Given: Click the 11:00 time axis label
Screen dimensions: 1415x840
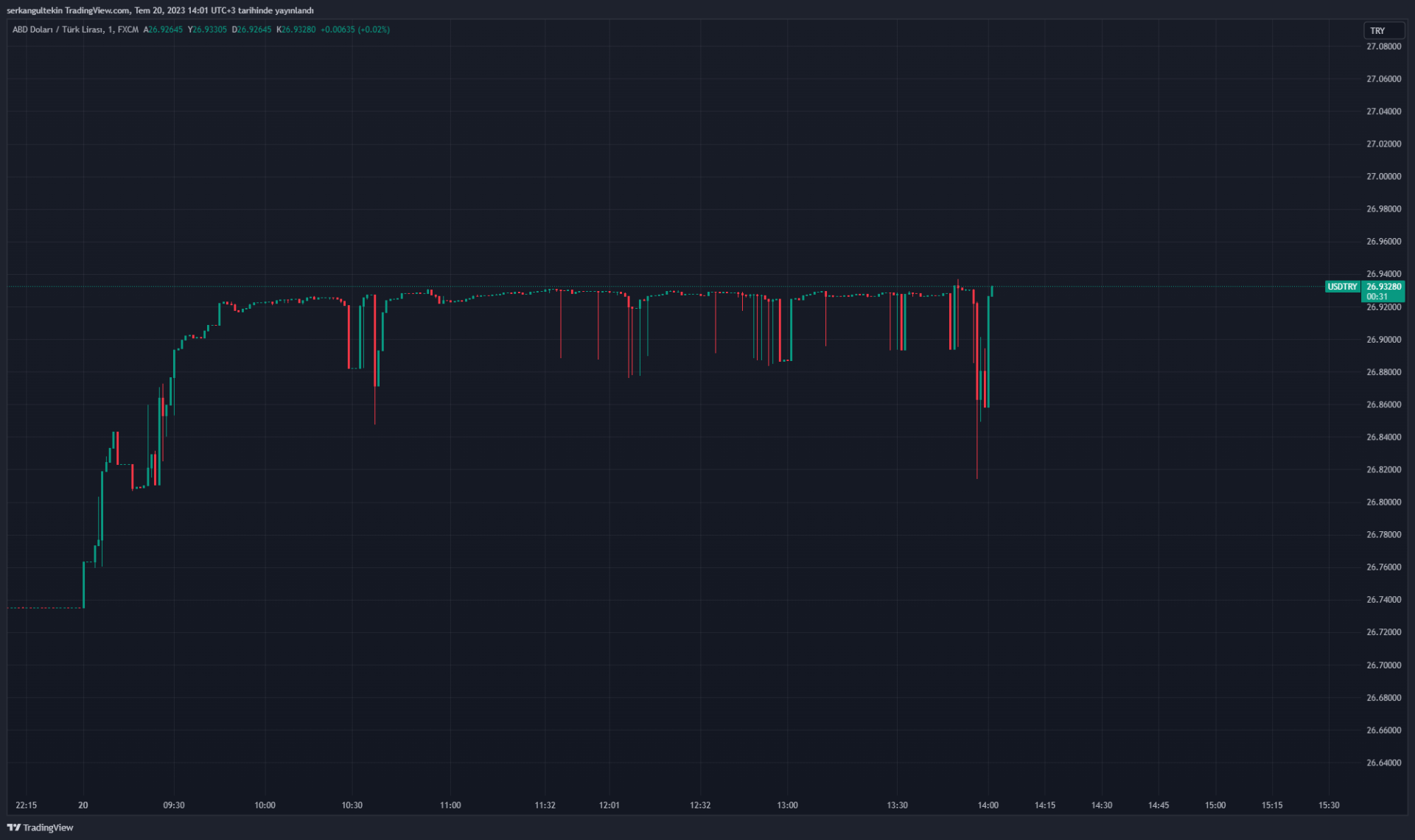Looking at the screenshot, I should tap(450, 805).
